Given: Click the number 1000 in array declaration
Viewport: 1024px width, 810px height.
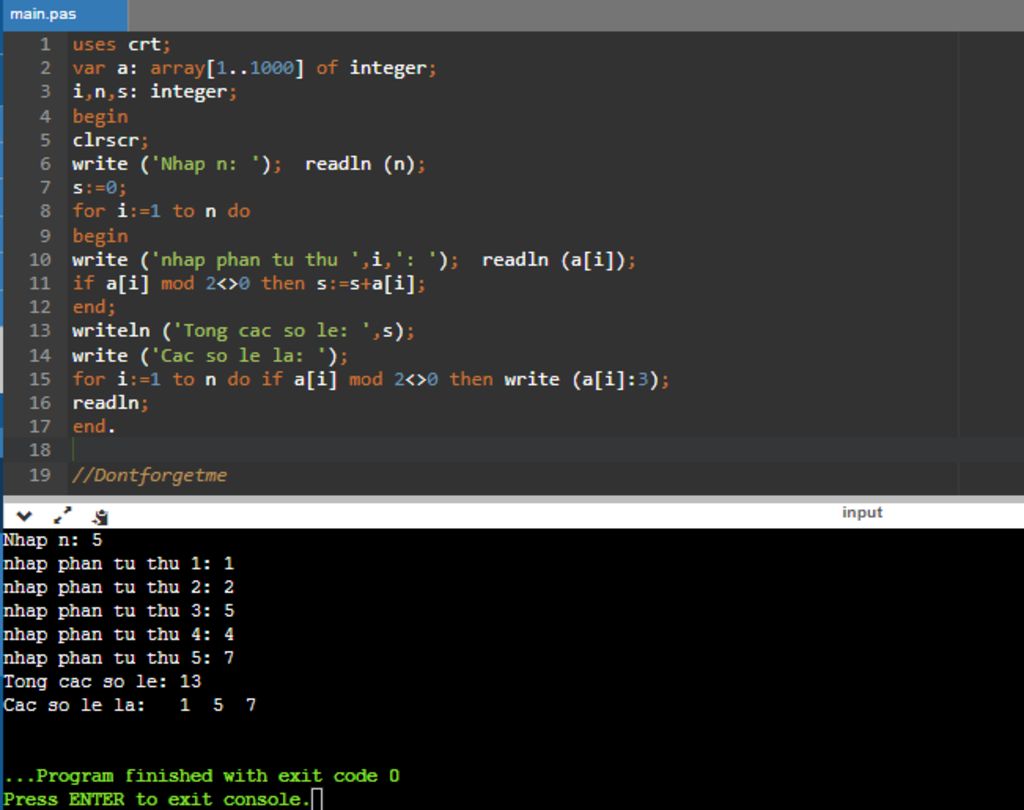Looking at the screenshot, I should click(271, 68).
